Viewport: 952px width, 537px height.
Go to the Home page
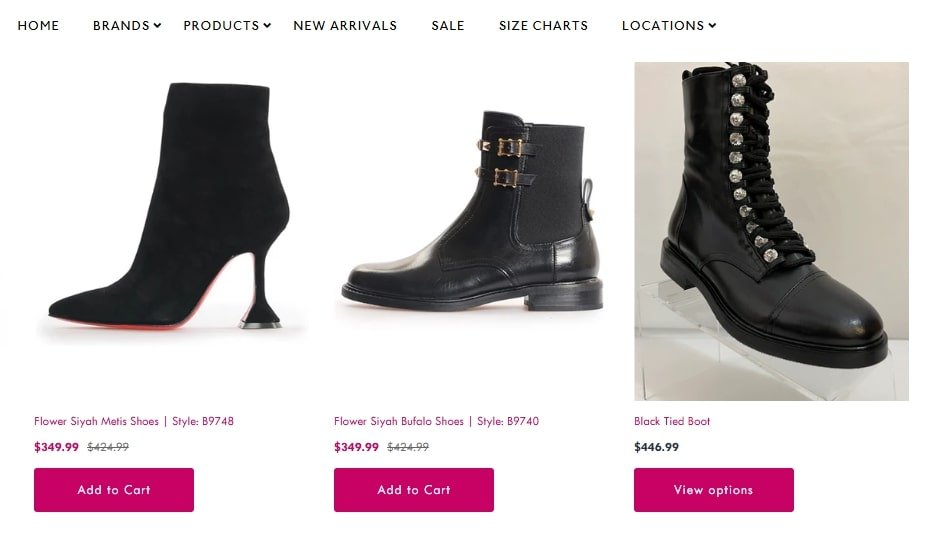pos(38,26)
